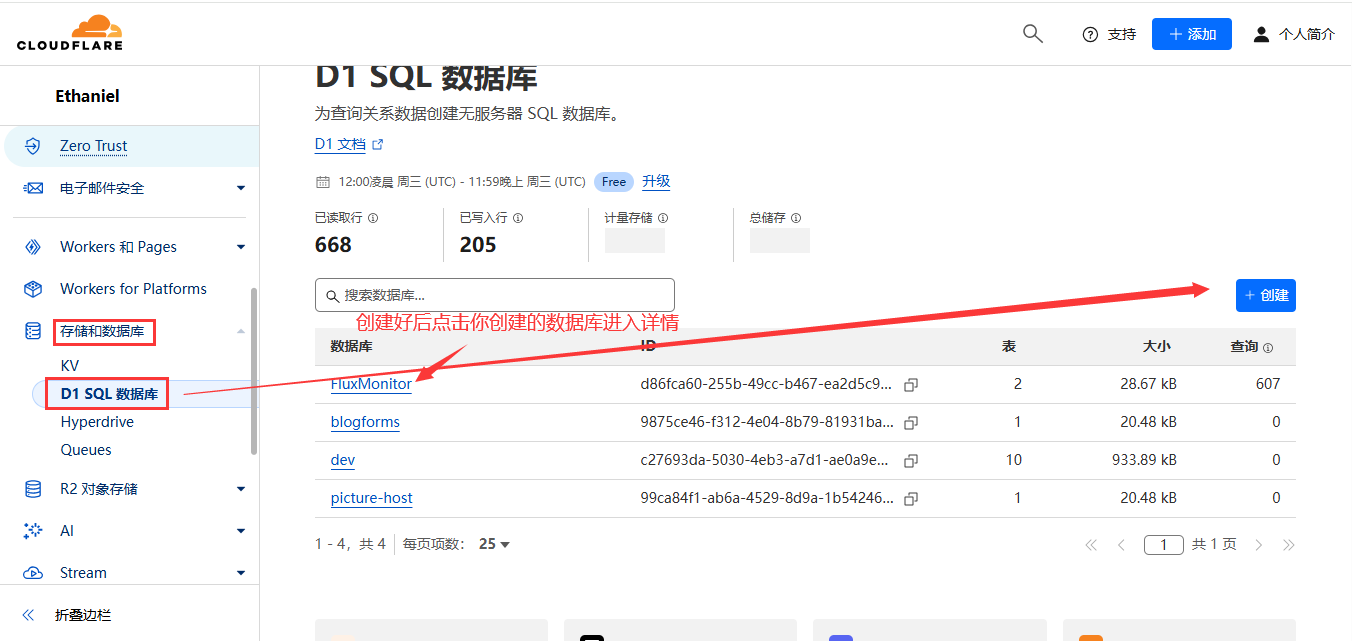Click info icon beside 查询 column header

pos(1268,348)
